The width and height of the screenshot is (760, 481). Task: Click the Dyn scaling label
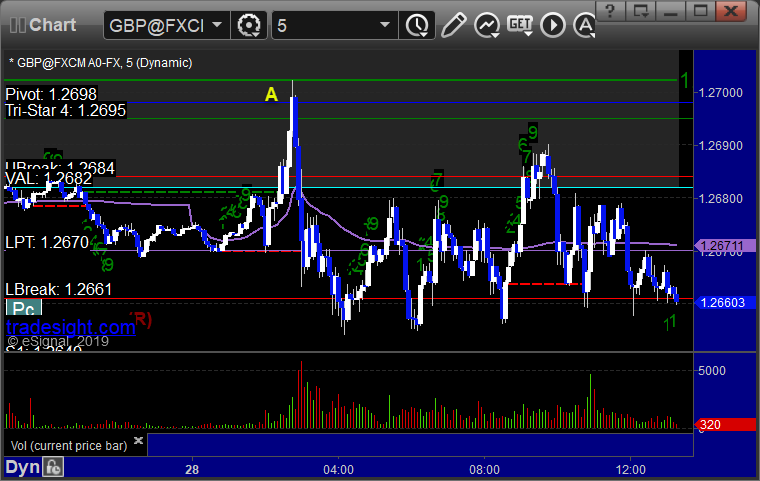tap(22, 467)
